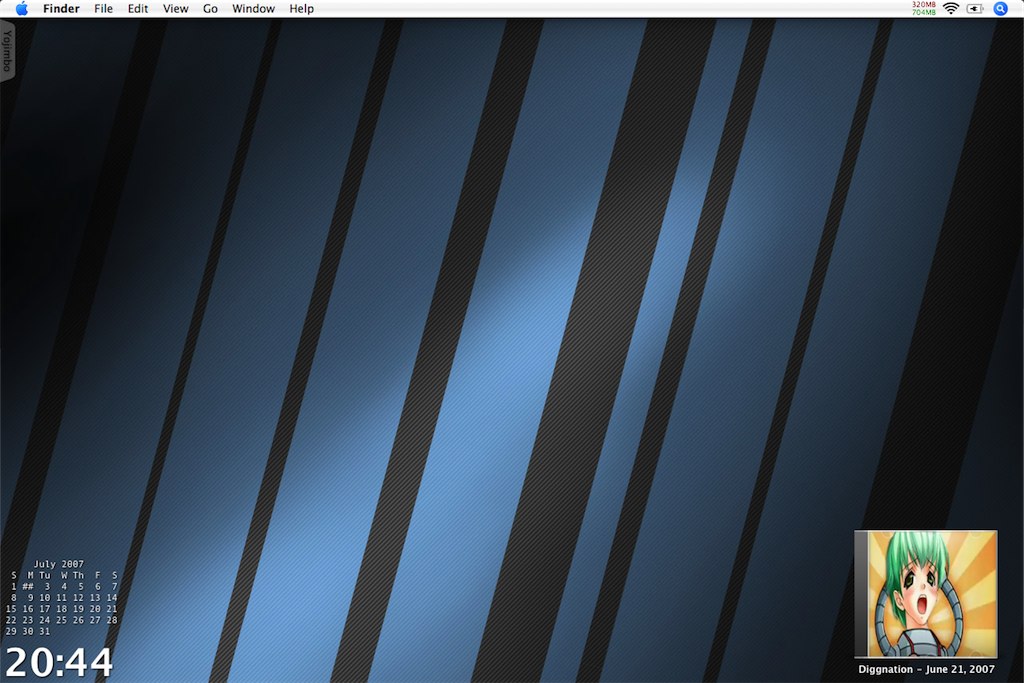Open the File menu
Screen dimensions: 1024x683
[103, 8]
